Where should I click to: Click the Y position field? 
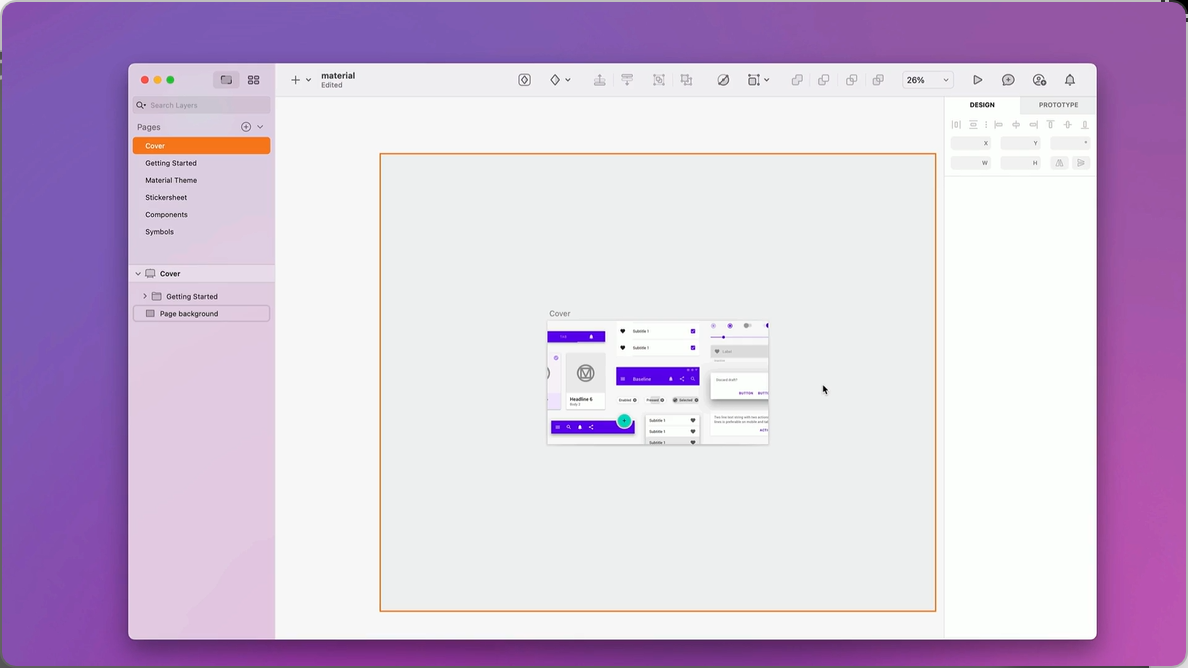pyautogui.click(x=1021, y=143)
